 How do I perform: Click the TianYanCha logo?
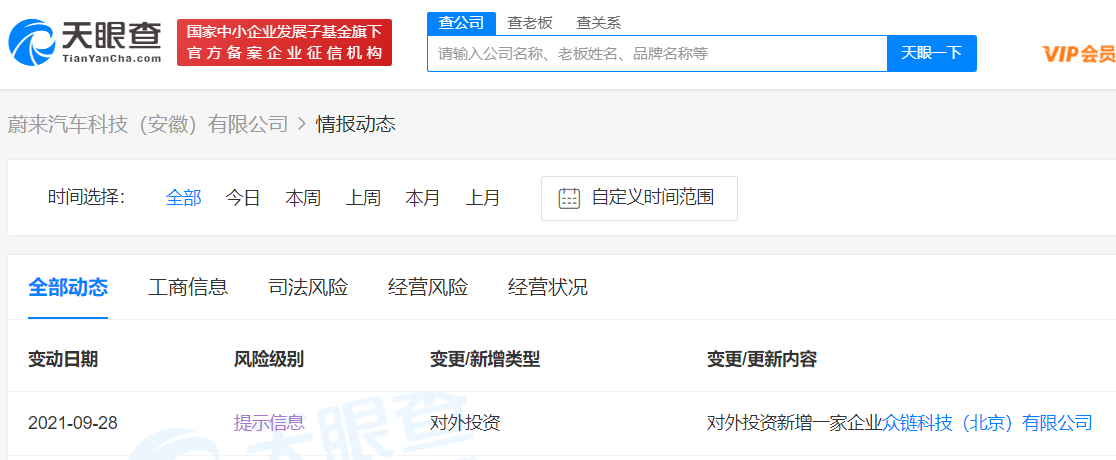click(85, 42)
